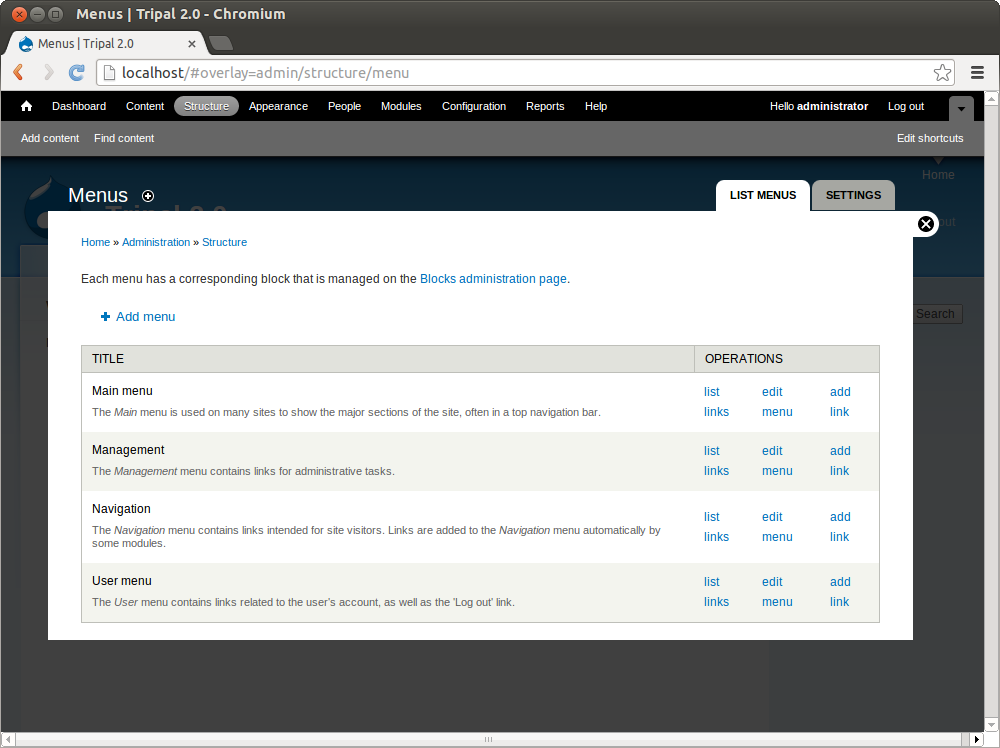Switch to the Settings tab

click(853, 195)
